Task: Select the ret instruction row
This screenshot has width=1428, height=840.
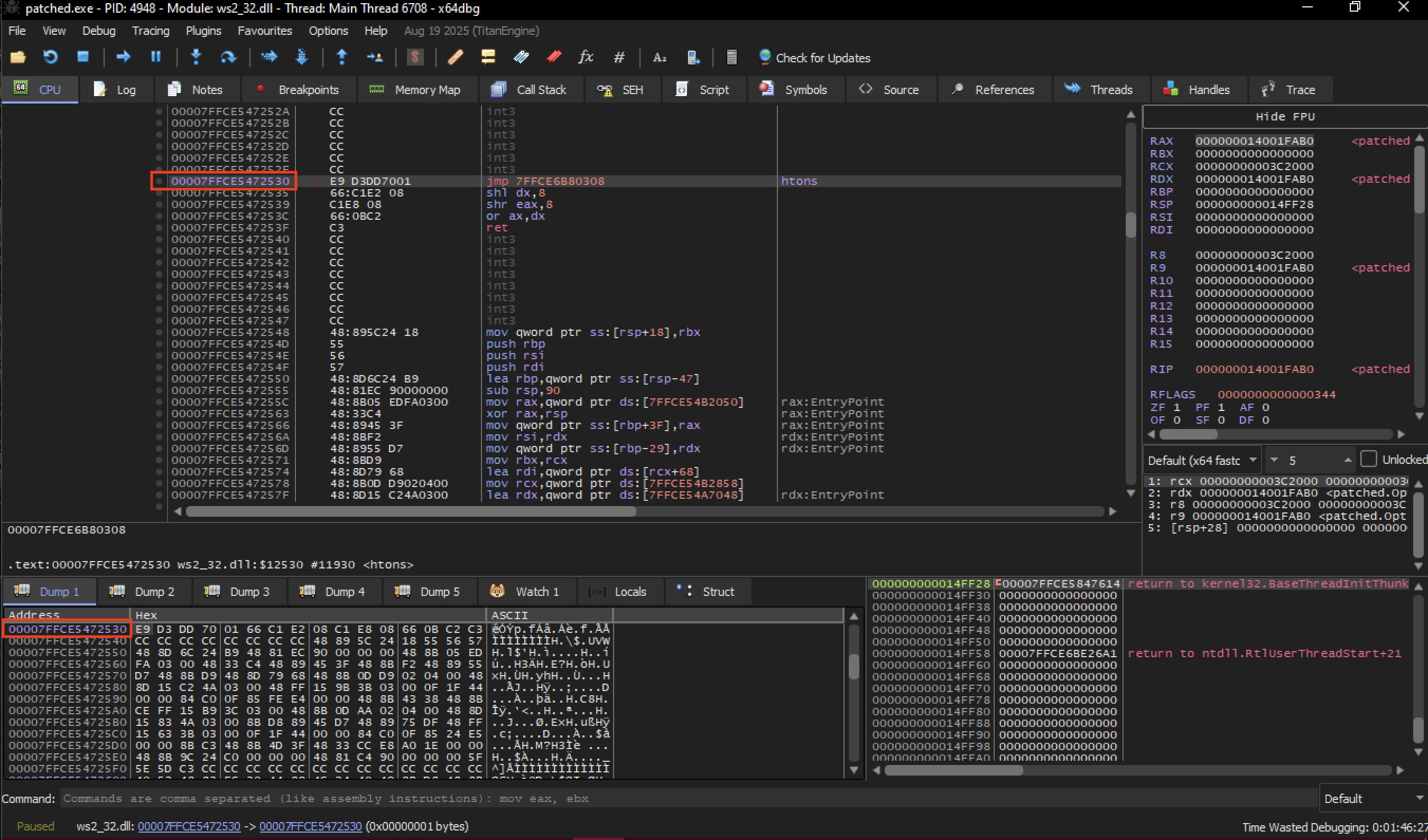Action: click(x=643, y=228)
